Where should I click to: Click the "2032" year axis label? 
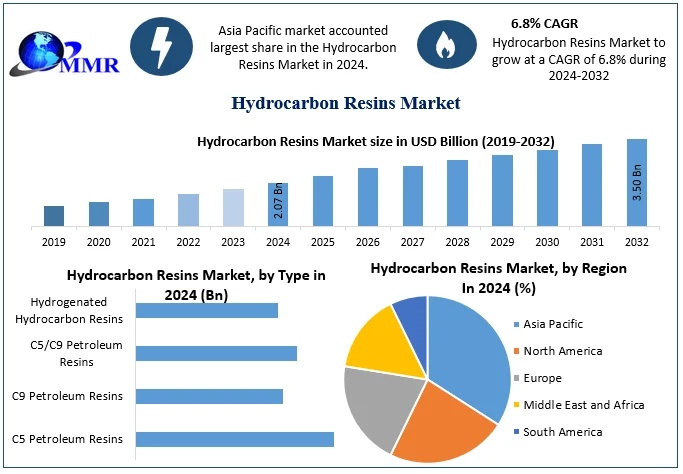point(637,242)
